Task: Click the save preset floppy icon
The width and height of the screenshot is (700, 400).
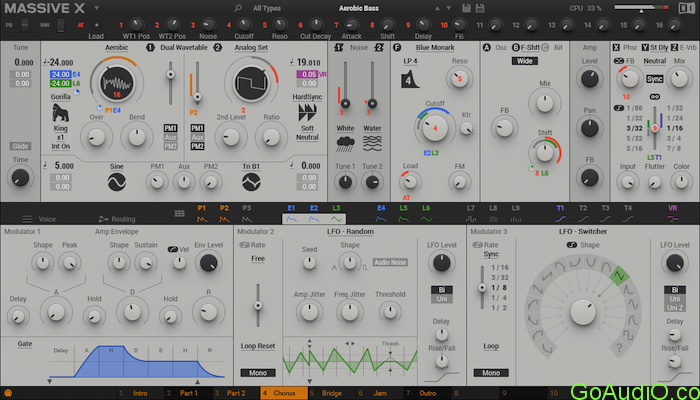Action: coord(466,8)
